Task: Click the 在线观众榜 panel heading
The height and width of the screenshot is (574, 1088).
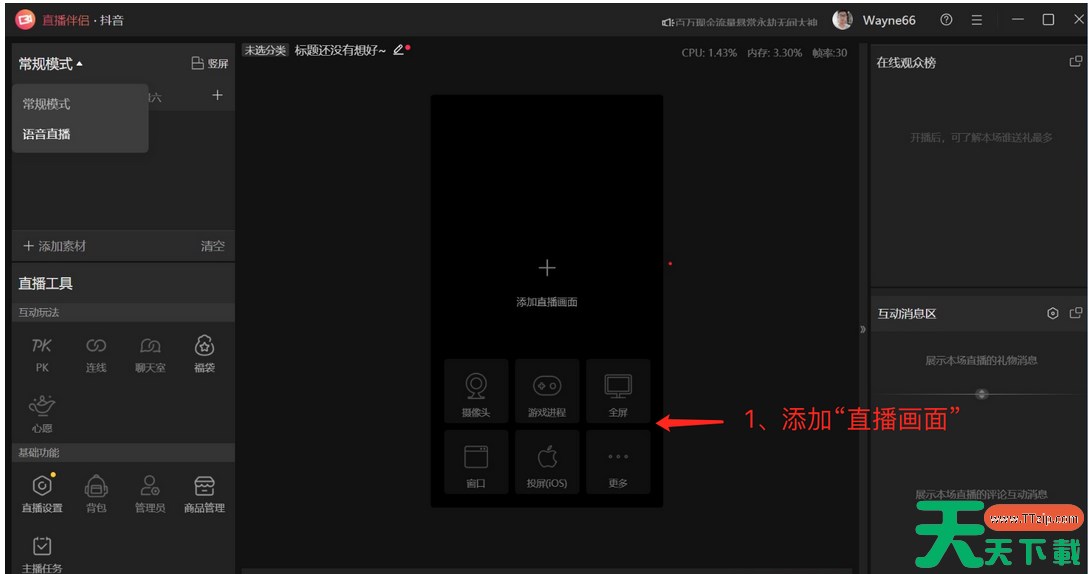Action: tap(906, 62)
